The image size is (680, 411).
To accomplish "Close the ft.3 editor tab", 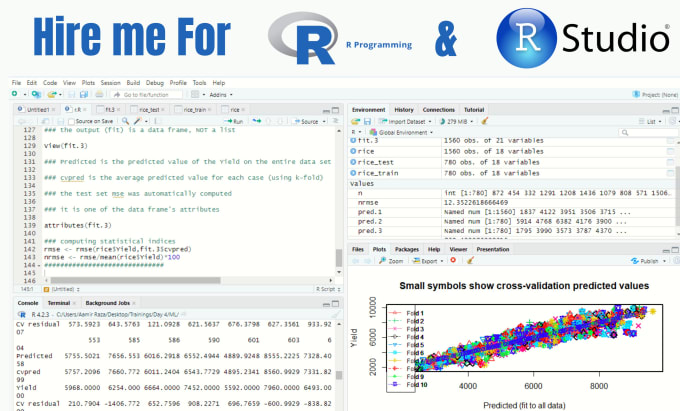I will 118,110.
